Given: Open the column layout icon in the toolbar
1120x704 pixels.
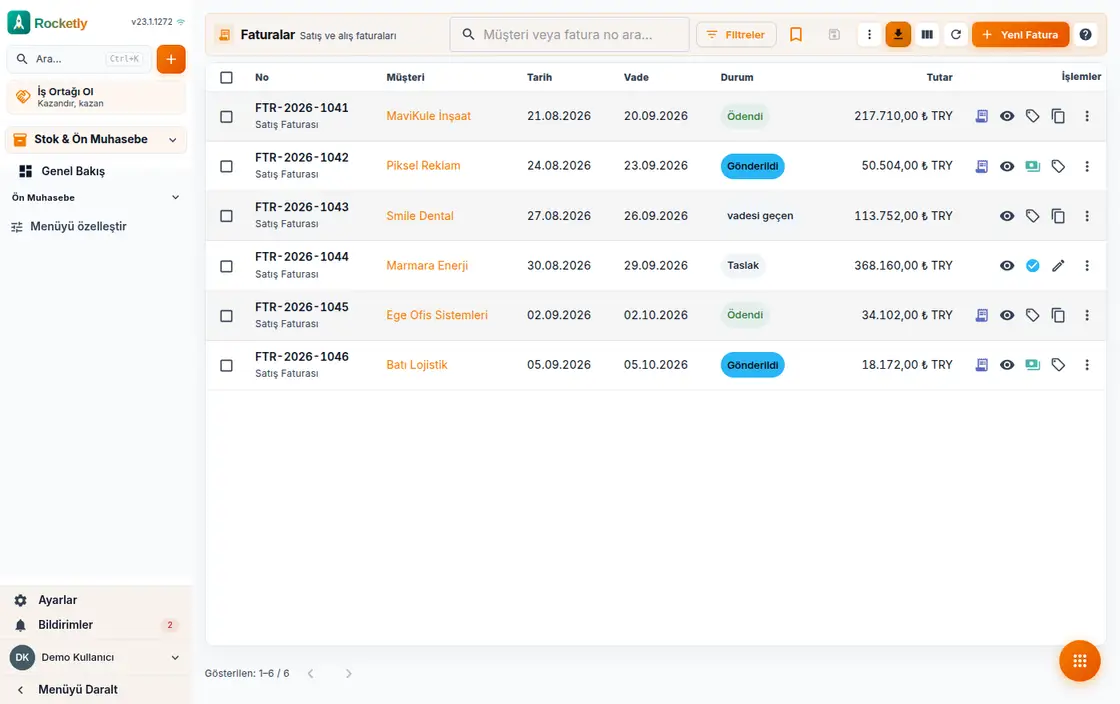Looking at the screenshot, I should point(927,34).
